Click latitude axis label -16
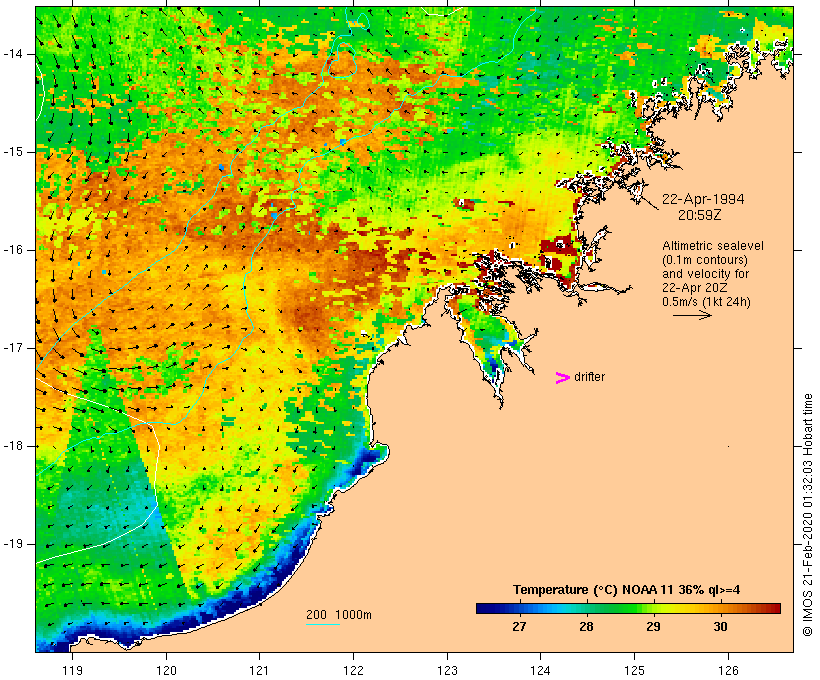820x680 pixels. coord(13,250)
